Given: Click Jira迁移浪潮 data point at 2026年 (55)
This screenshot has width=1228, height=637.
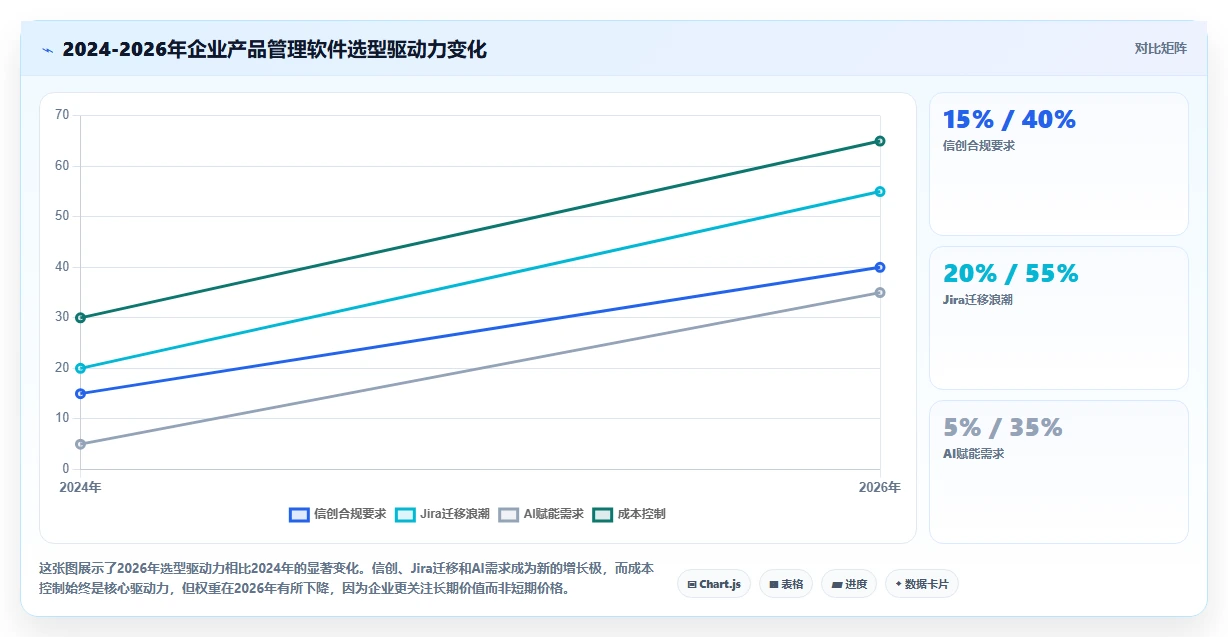Looking at the screenshot, I should click(880, 191).
